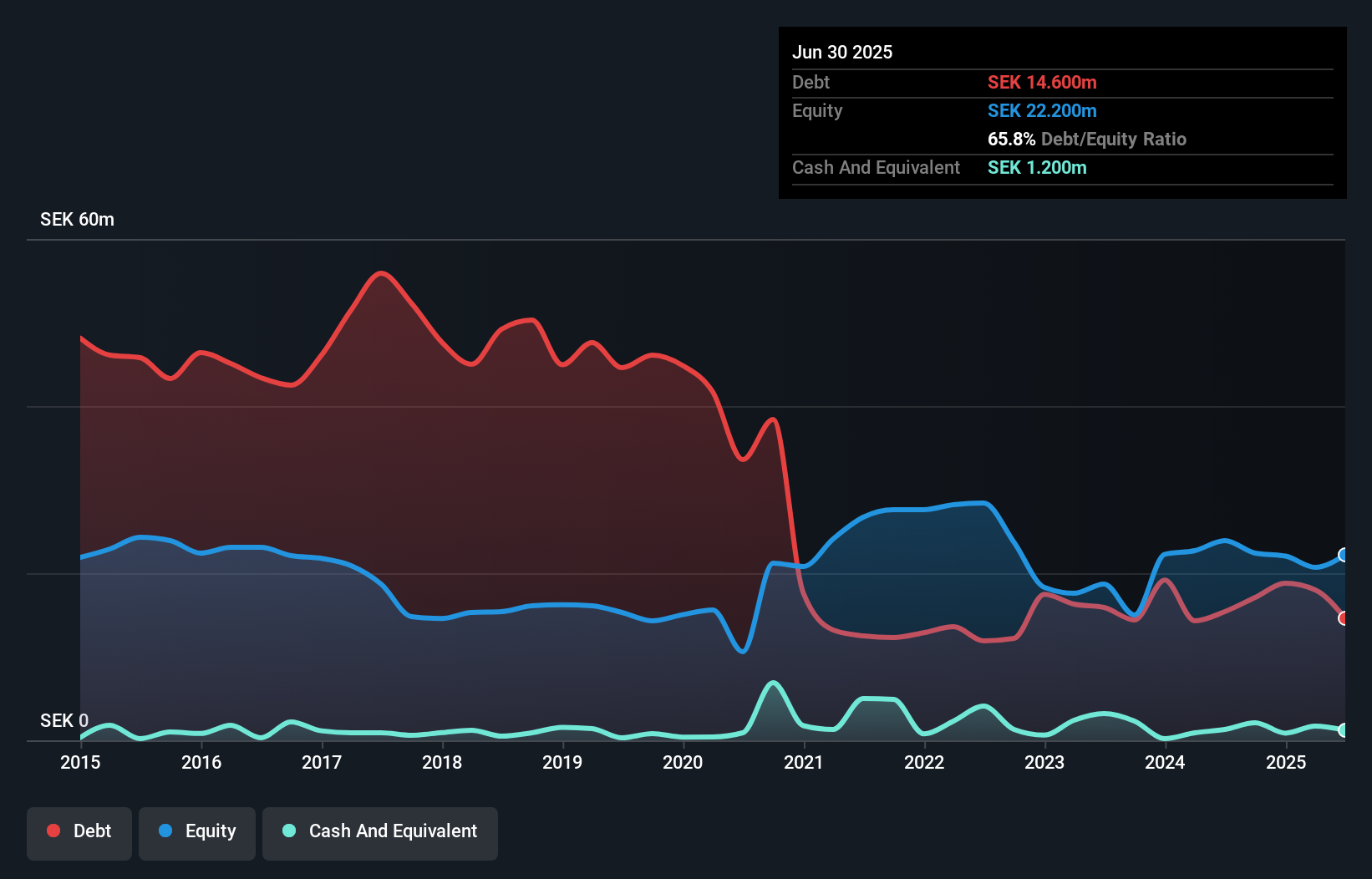Select the 2020 year label on the axis
Screen dimensions: 1372x879
[682, 763]
